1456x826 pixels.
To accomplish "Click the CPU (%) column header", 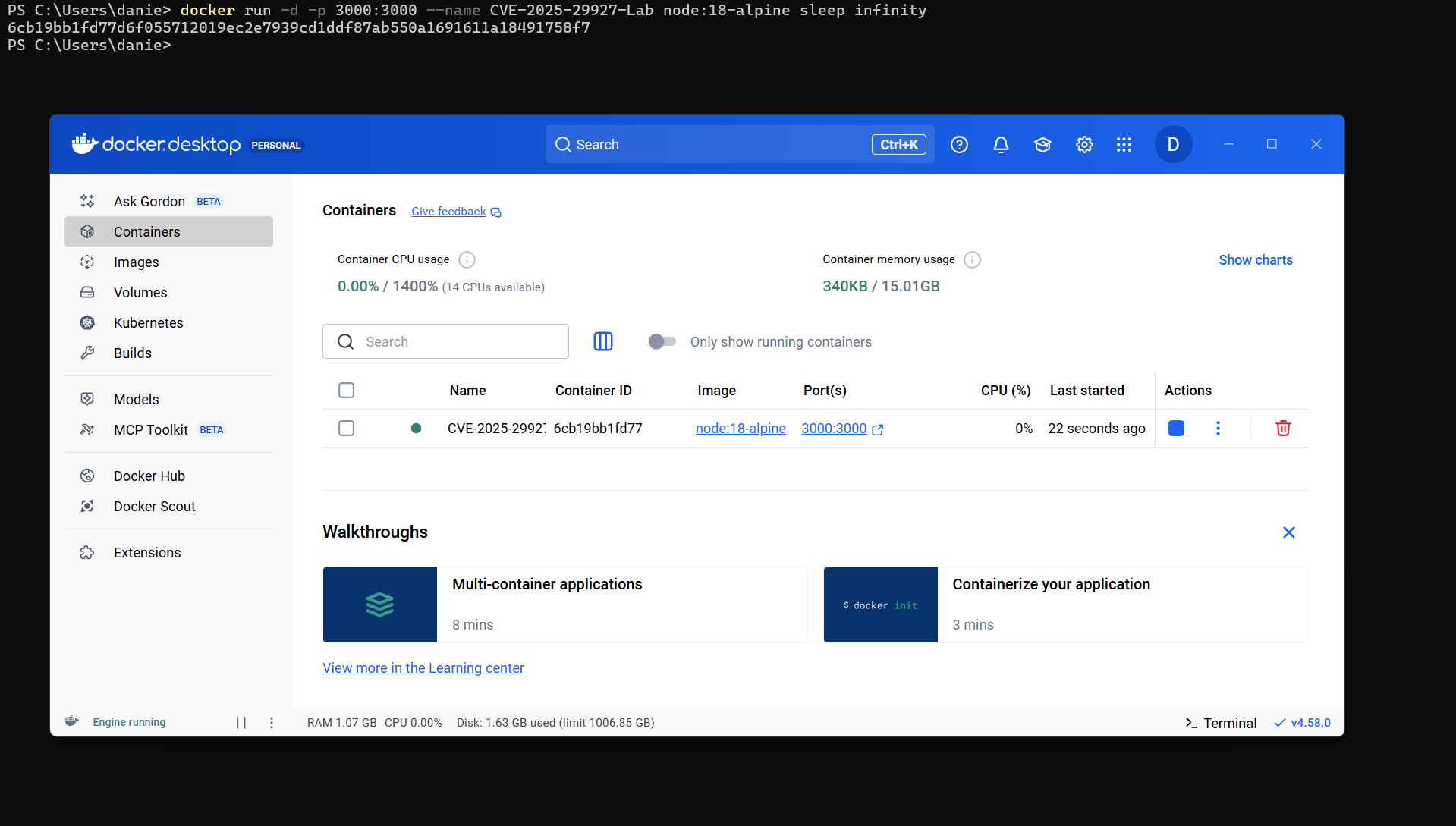I will [x=1005, y=391].
